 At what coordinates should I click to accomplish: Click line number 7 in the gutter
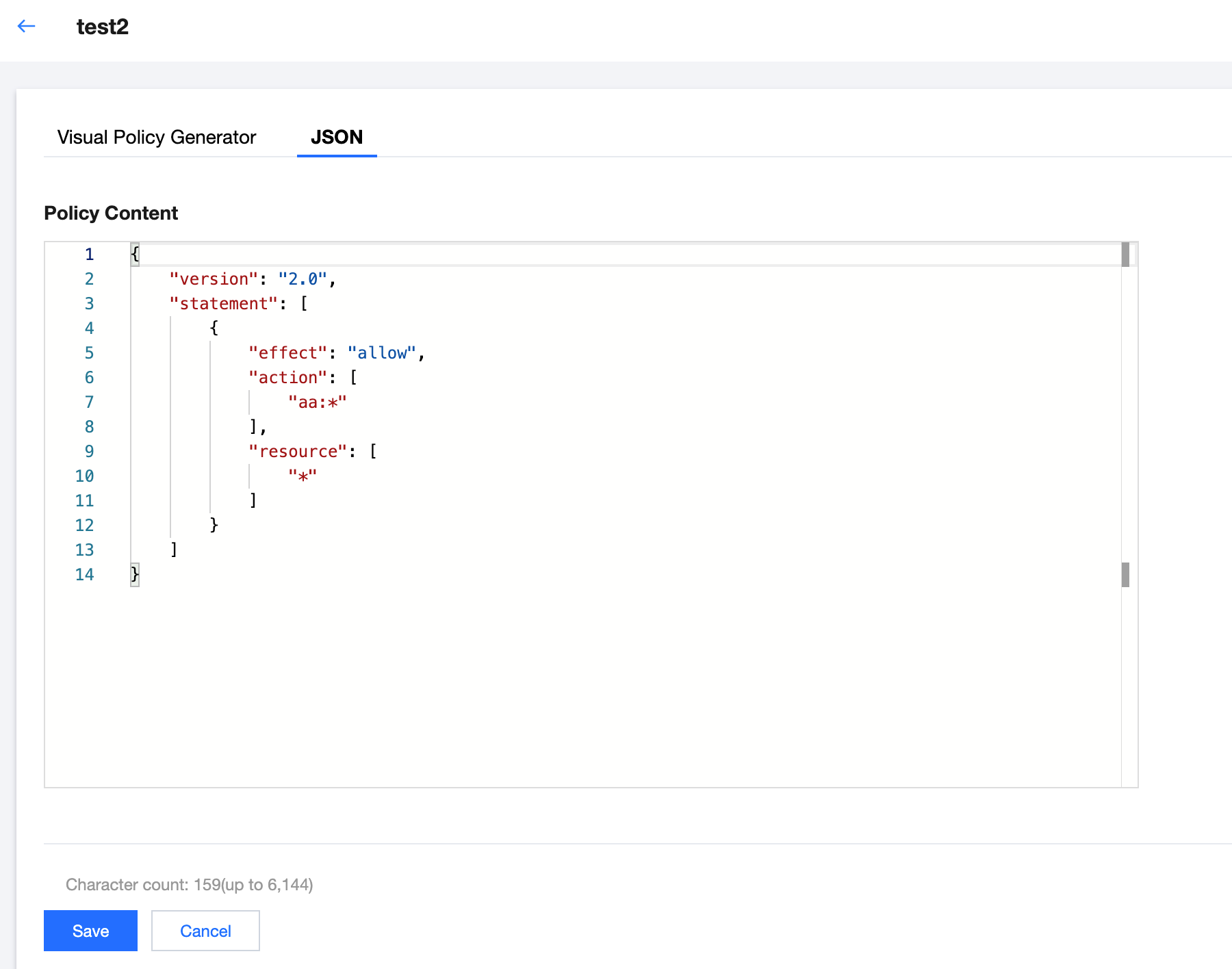[89, 402]
